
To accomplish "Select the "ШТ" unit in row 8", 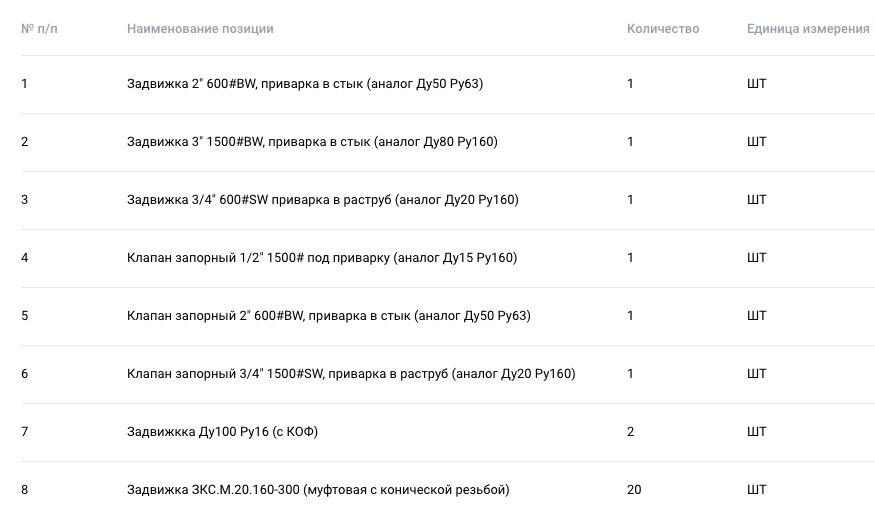I will [x=757, y=490].
